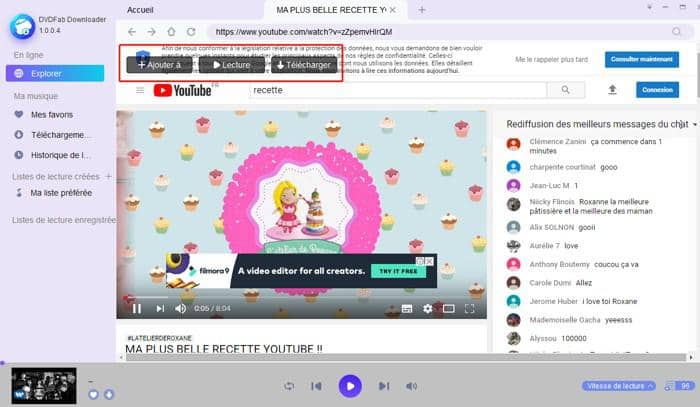Expand the chat replay dropdown arrow
This screenshot has width=700, height=407.
coord(695,125)
